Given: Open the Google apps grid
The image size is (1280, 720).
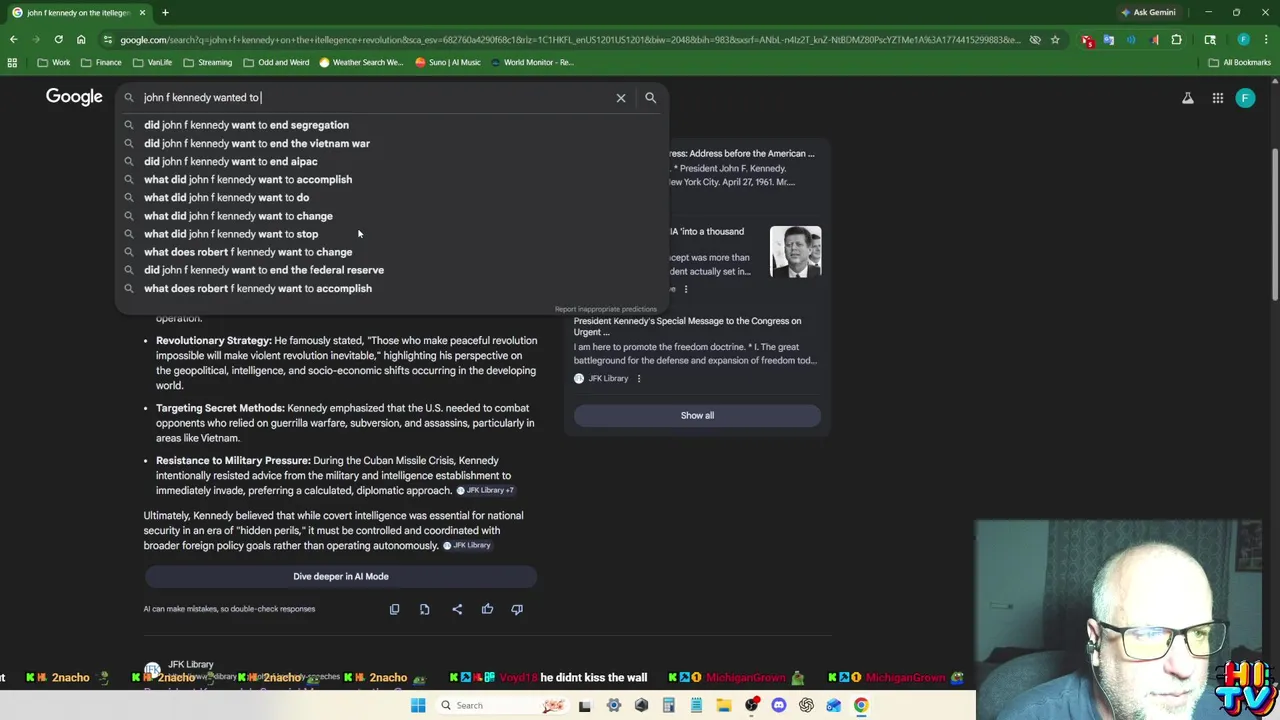Looking at the screenshot, I should tap(1217, 98).
